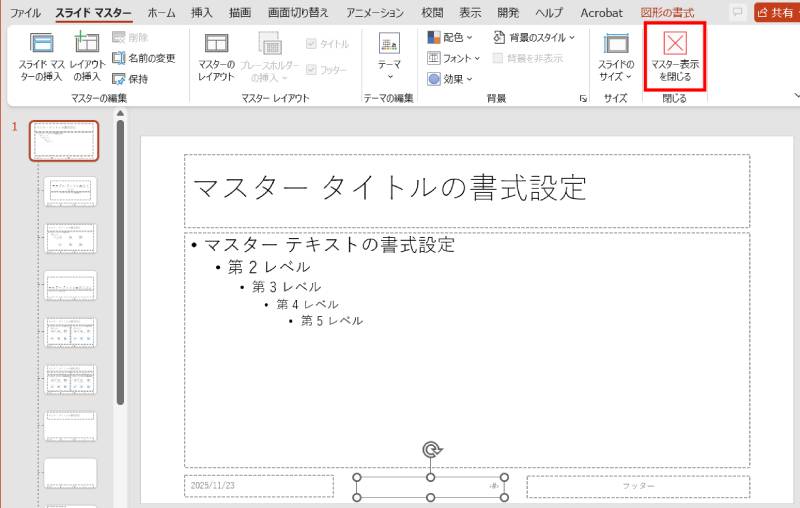The width and height of the screenshot is (800, 508).
Task: Click the '第 2 レベル' bullet text
Action: [269, 267]
